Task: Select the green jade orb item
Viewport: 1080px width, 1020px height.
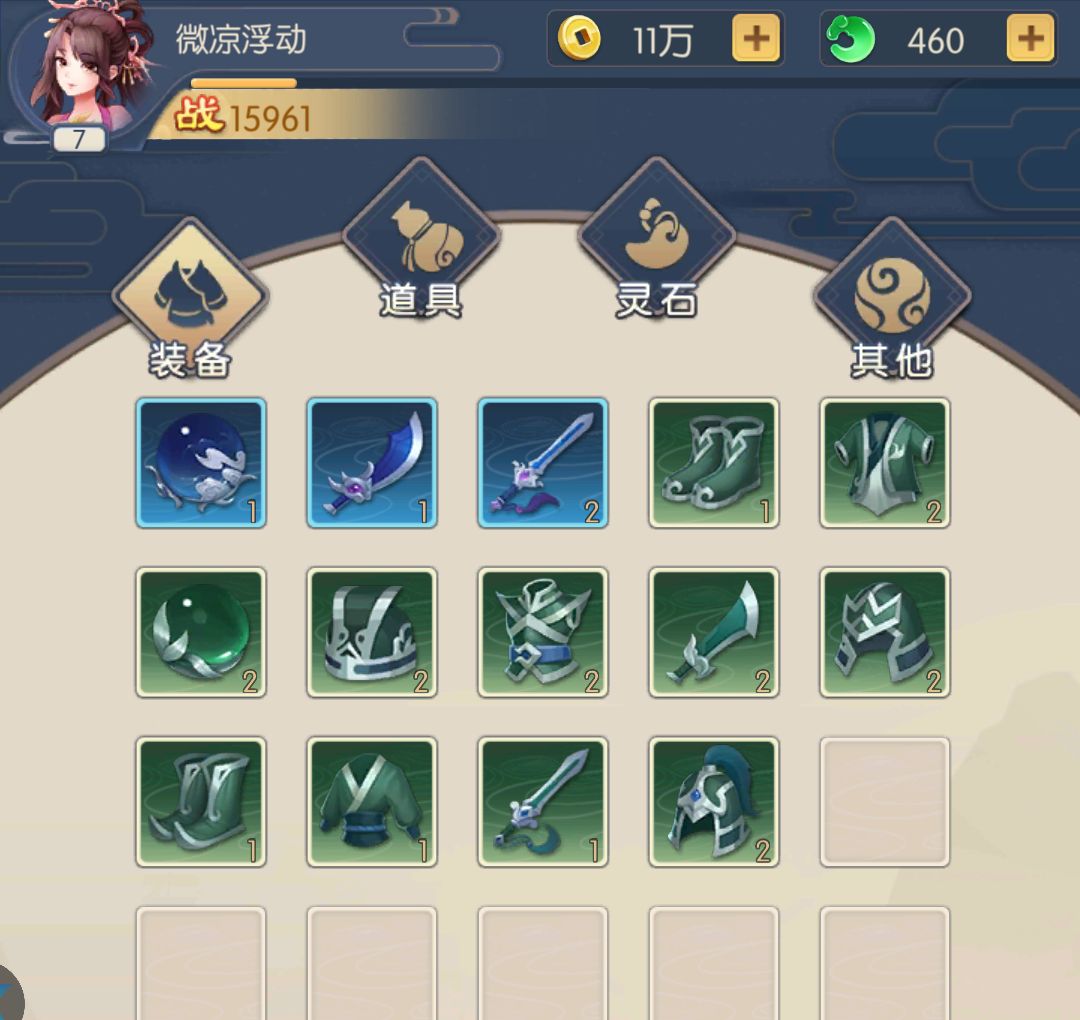Action: click(x=200, y=632)
